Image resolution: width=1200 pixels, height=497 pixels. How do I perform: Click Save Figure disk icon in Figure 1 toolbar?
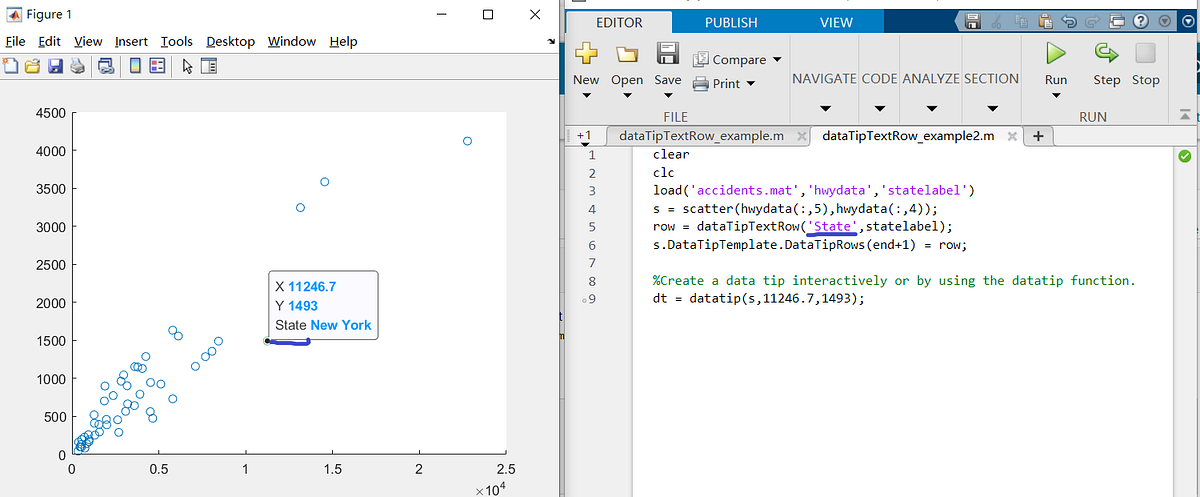point(55,67)
